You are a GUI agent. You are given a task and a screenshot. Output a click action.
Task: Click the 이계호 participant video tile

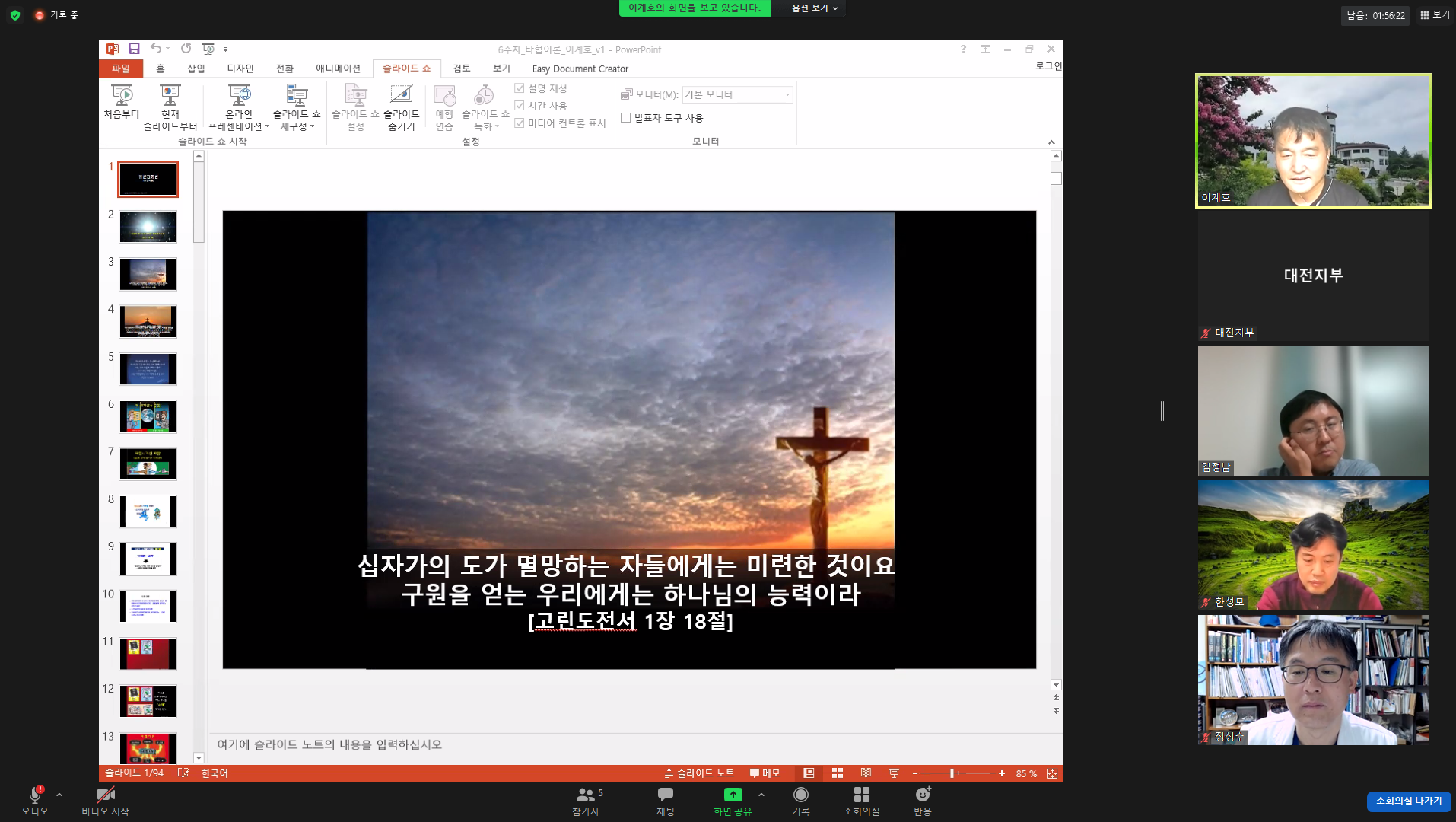click(x=1313, y=142)
